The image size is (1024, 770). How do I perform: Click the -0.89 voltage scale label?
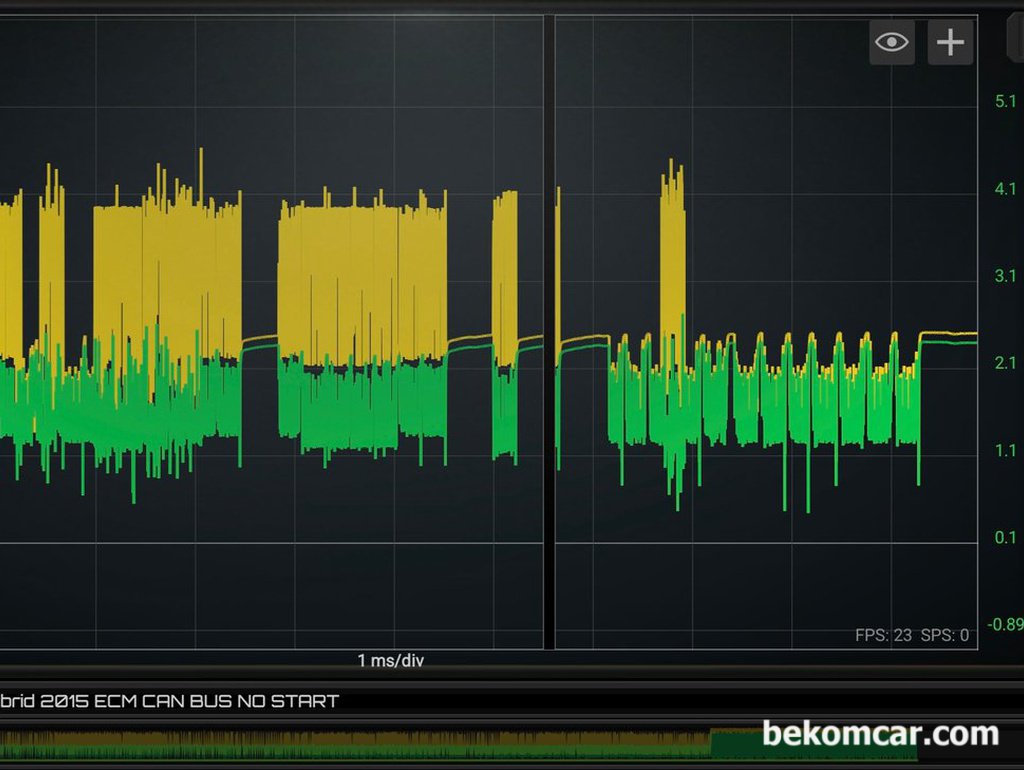click(1005, 624)
